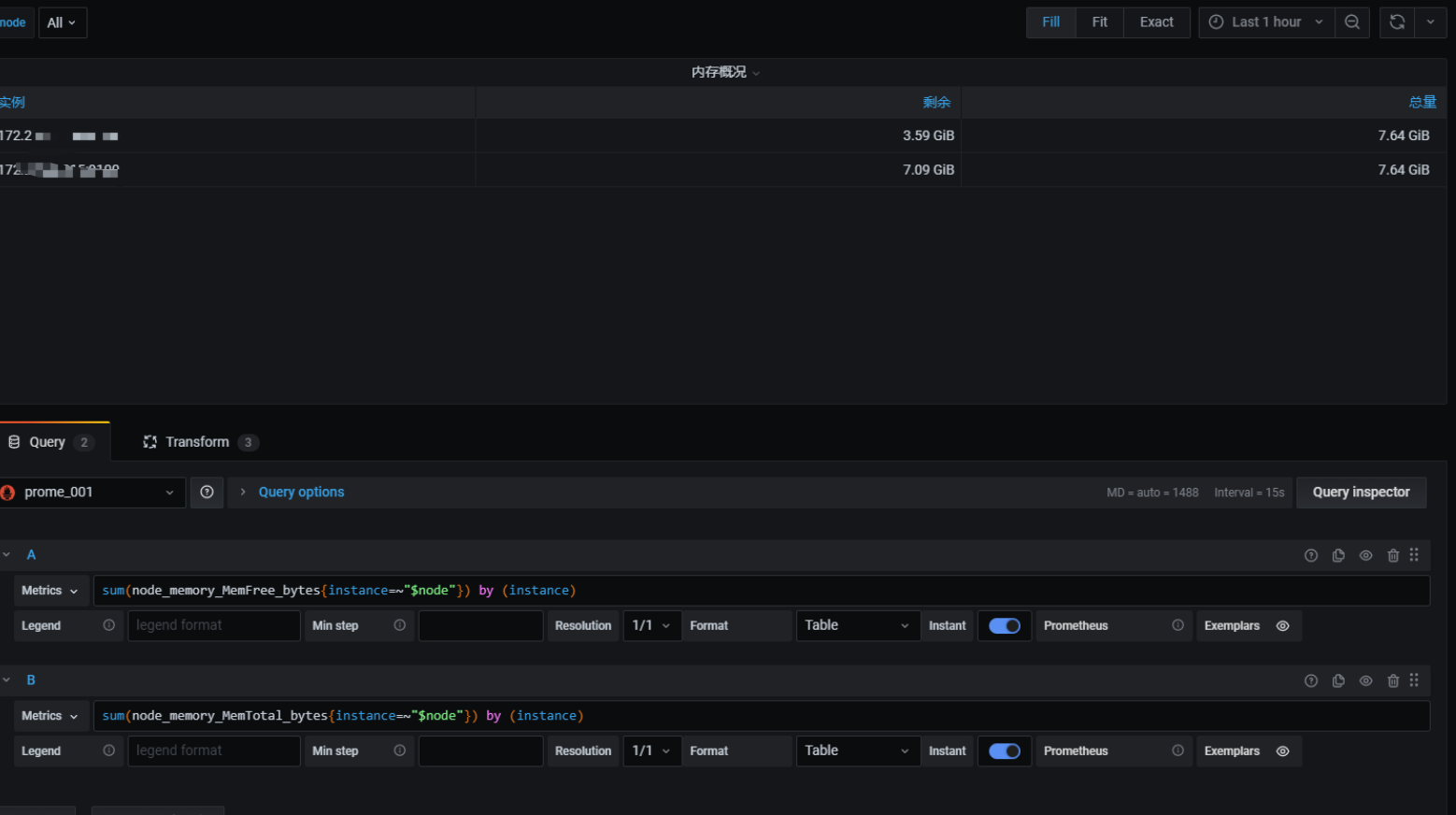1456x815 pixels.
Task: Toggle the Instant switch in query B
Action: [x=1005, y=751]
